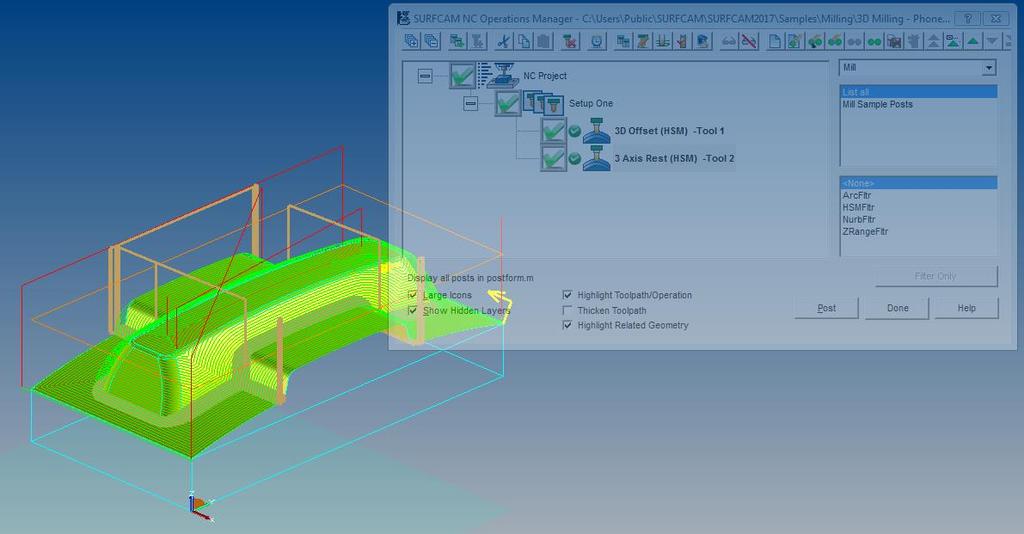Click the NC Project machine icon in tree
The height and width of the screenshot is (534, 1024).
(x=498, y=75)
